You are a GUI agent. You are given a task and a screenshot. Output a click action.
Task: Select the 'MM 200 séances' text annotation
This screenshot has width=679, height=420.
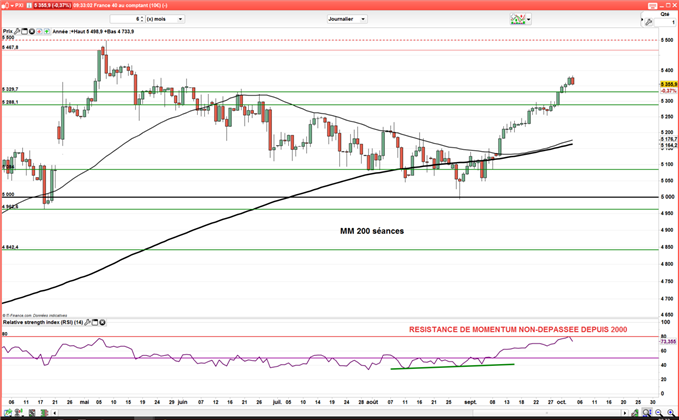click(x=372, y=231)
